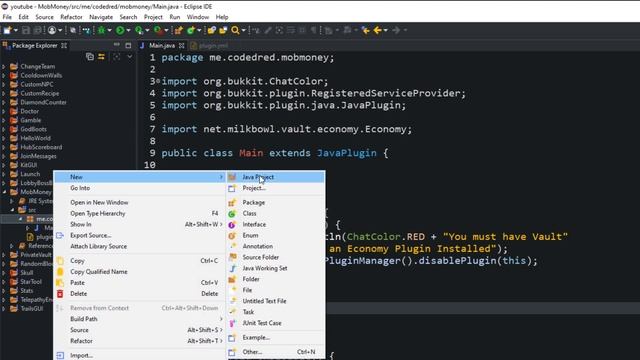Click the Export Source icon in context menu
The image size is (640, 360).
[x=60, y=236]
